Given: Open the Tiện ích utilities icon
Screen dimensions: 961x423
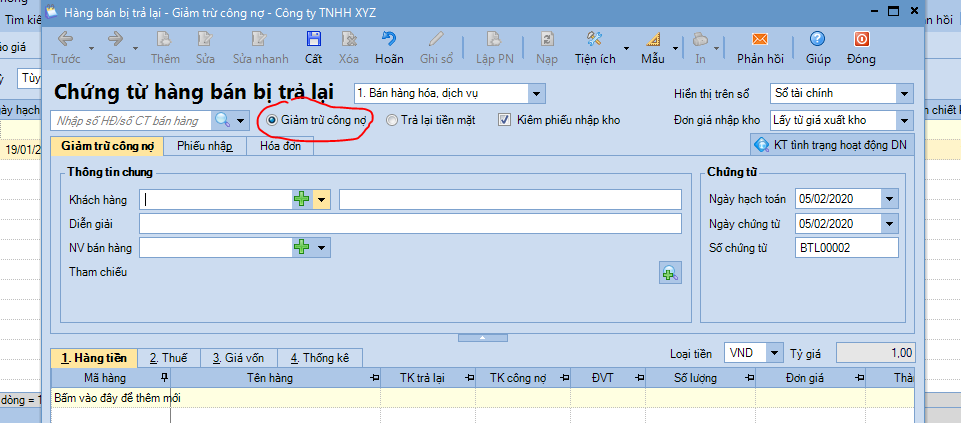Looking at the screenshot, I should click(594, 39).
